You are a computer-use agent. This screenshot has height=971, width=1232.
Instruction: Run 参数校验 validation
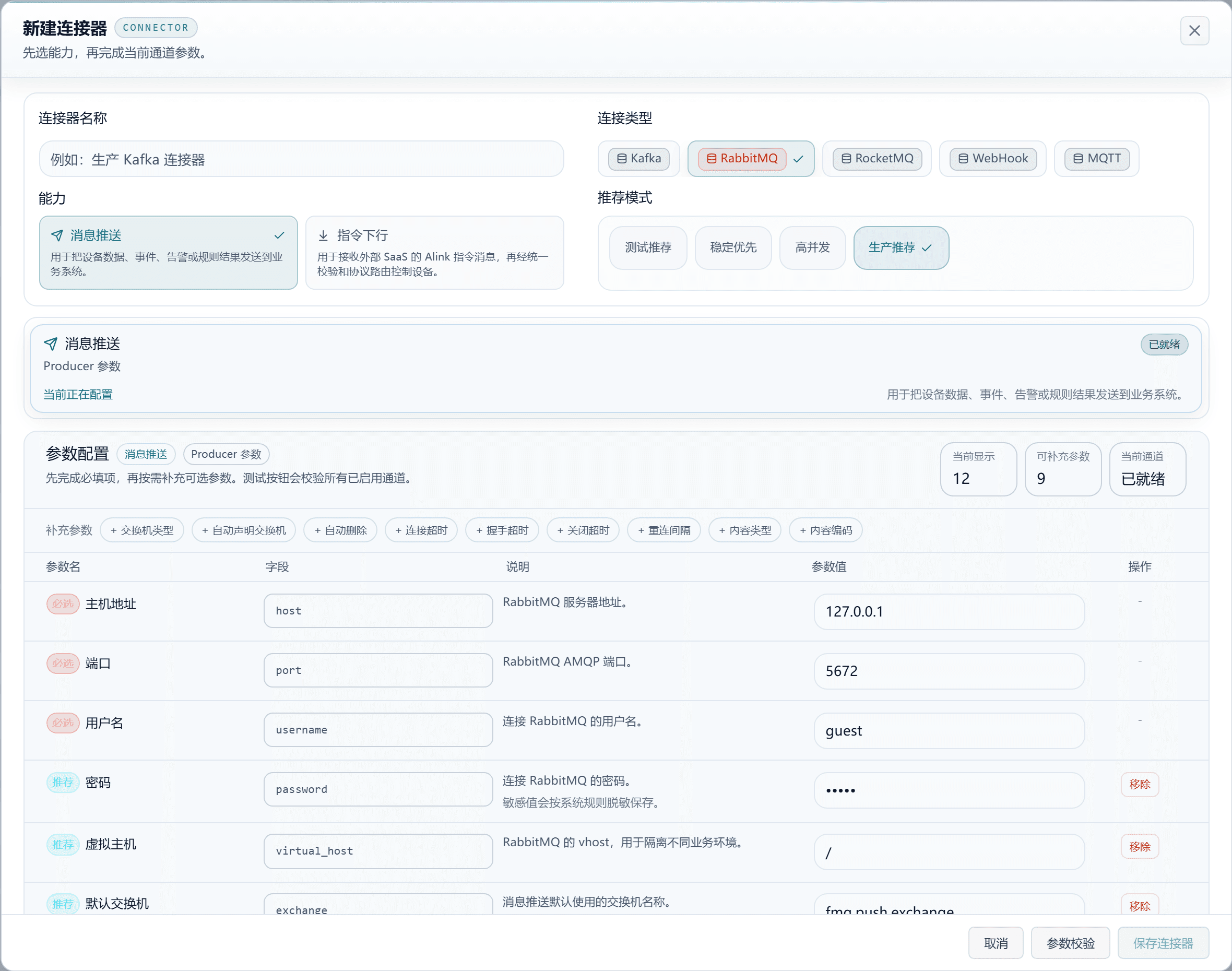[x=1070, y=943]
